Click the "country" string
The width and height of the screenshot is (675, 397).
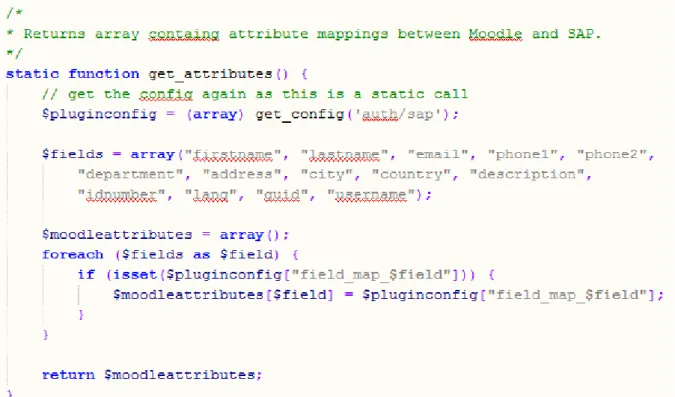click(x=411, y=174)
